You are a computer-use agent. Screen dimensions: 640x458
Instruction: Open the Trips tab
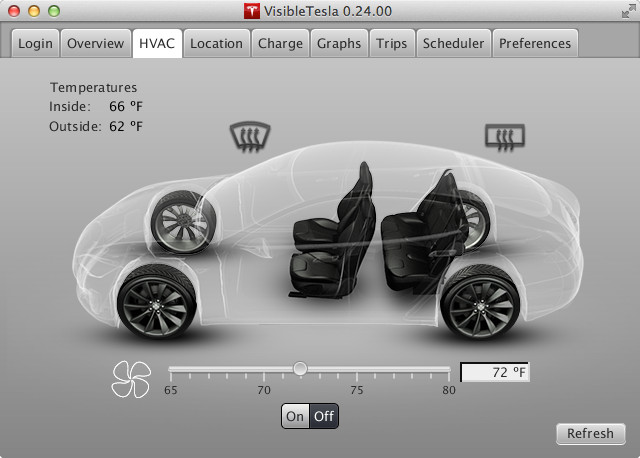[392, 43]
